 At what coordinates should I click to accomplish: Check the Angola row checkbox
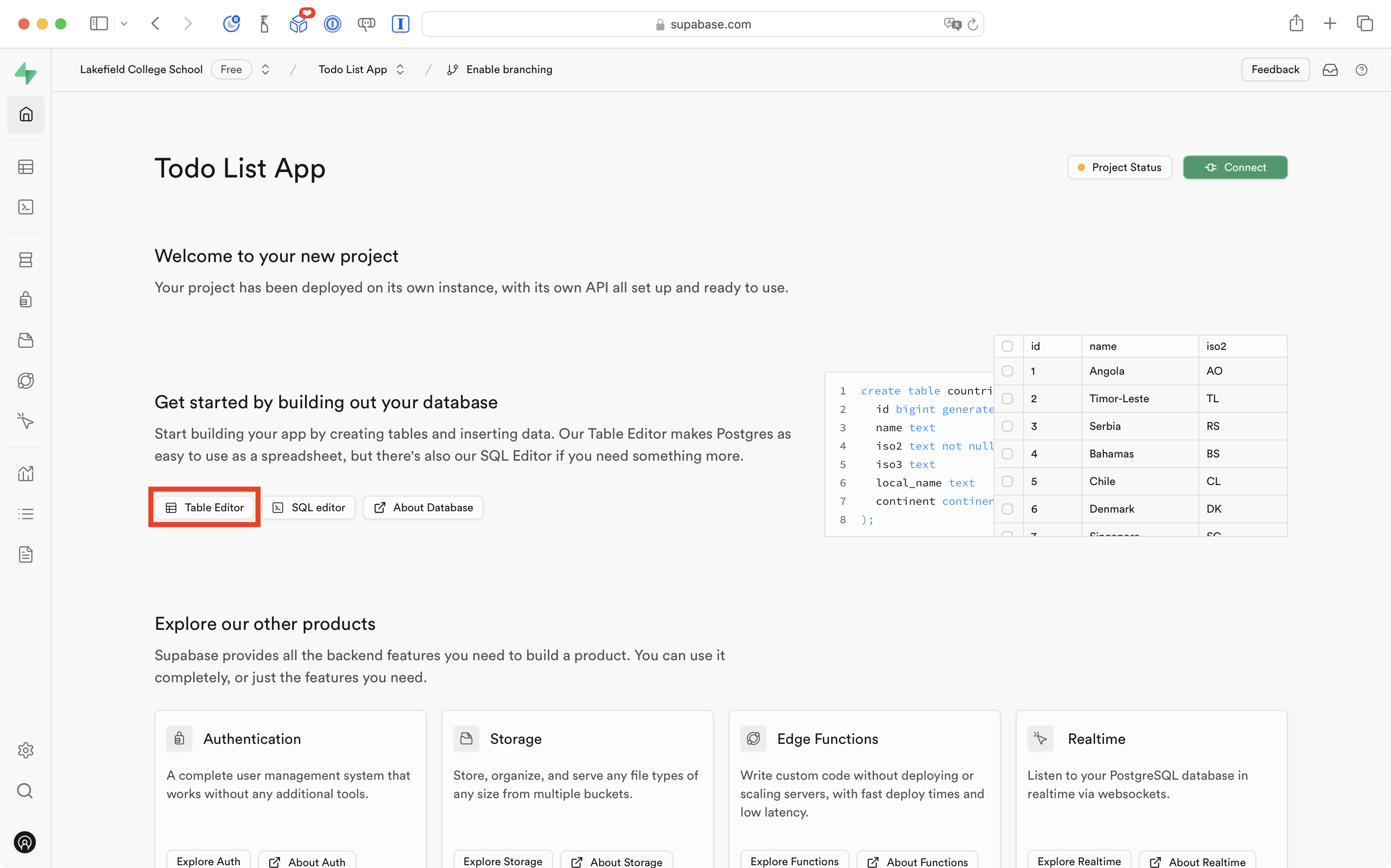(x=1007, y=371)
